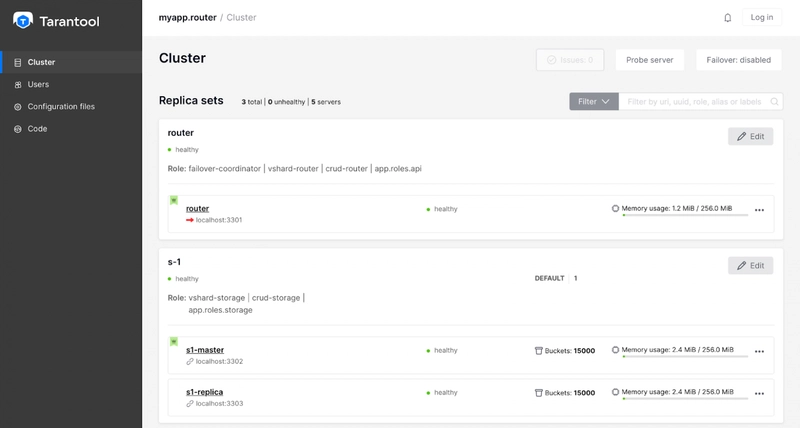Click the Tarantool logo icon
The height and width of the screenshot is (428, 800).
[23, 19]
